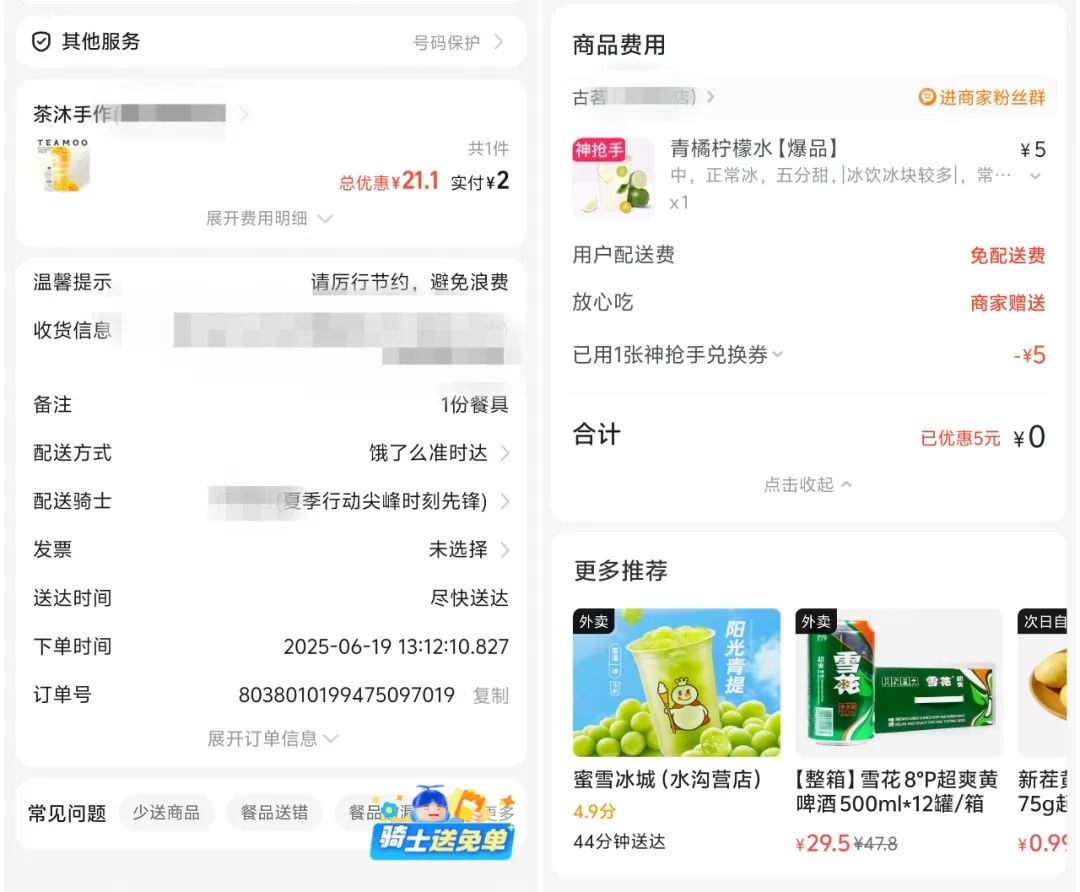Expand 展开费用明细 fee details
Viewport: 1080px width, 892px height.
269,218
